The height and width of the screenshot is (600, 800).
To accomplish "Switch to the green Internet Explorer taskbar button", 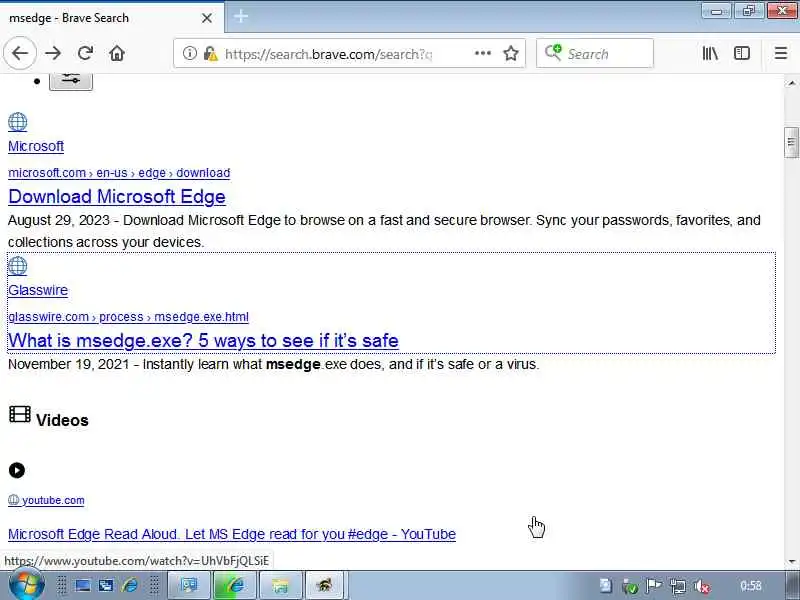I will tap(235, 585).
